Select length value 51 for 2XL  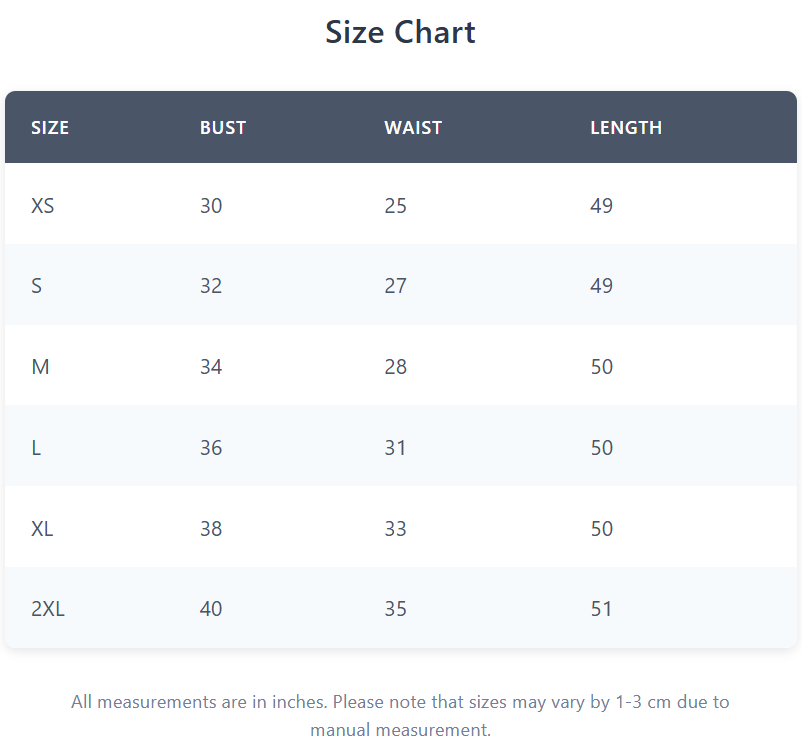tap(602, 609)
